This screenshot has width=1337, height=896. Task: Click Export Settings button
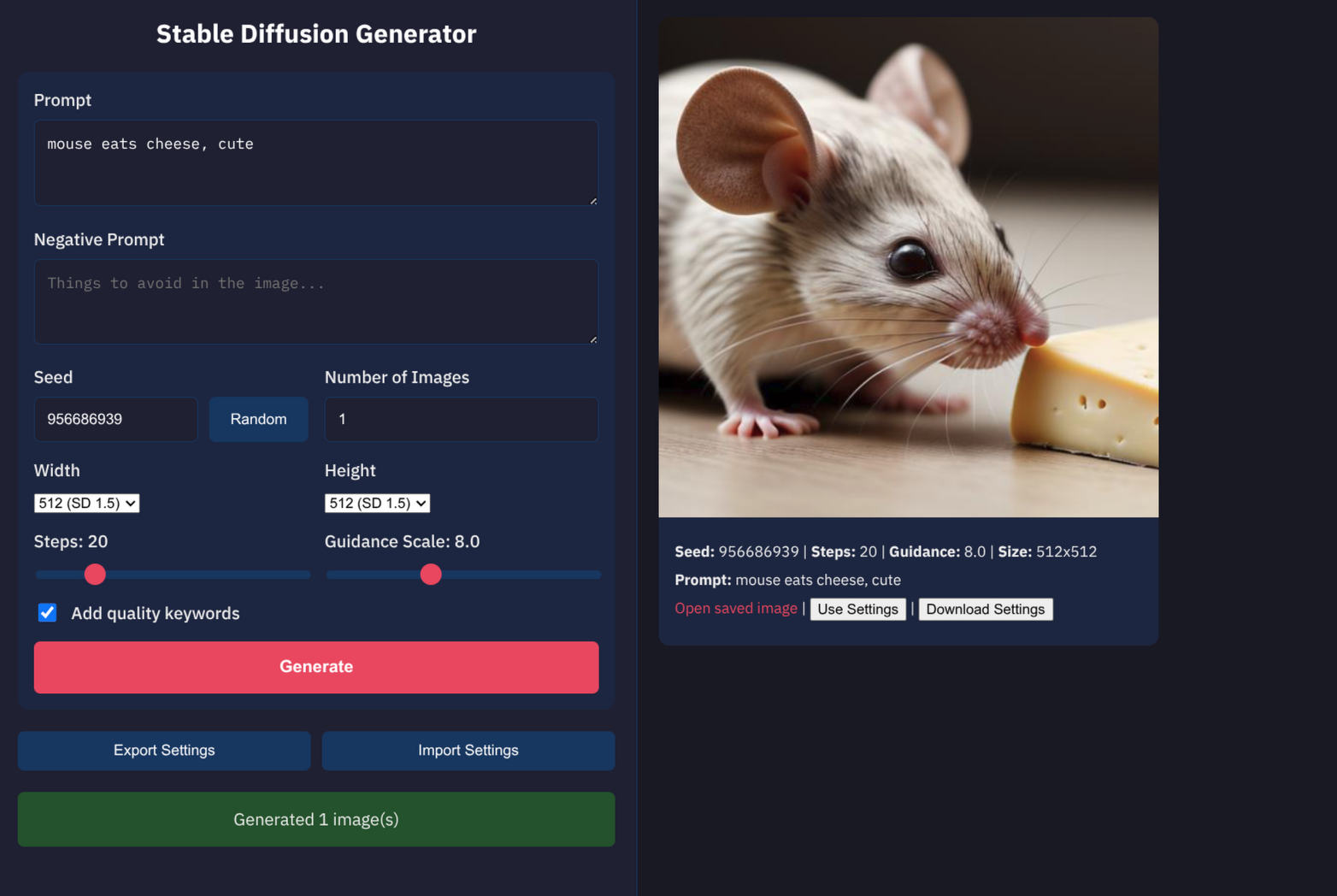point(164,751)
